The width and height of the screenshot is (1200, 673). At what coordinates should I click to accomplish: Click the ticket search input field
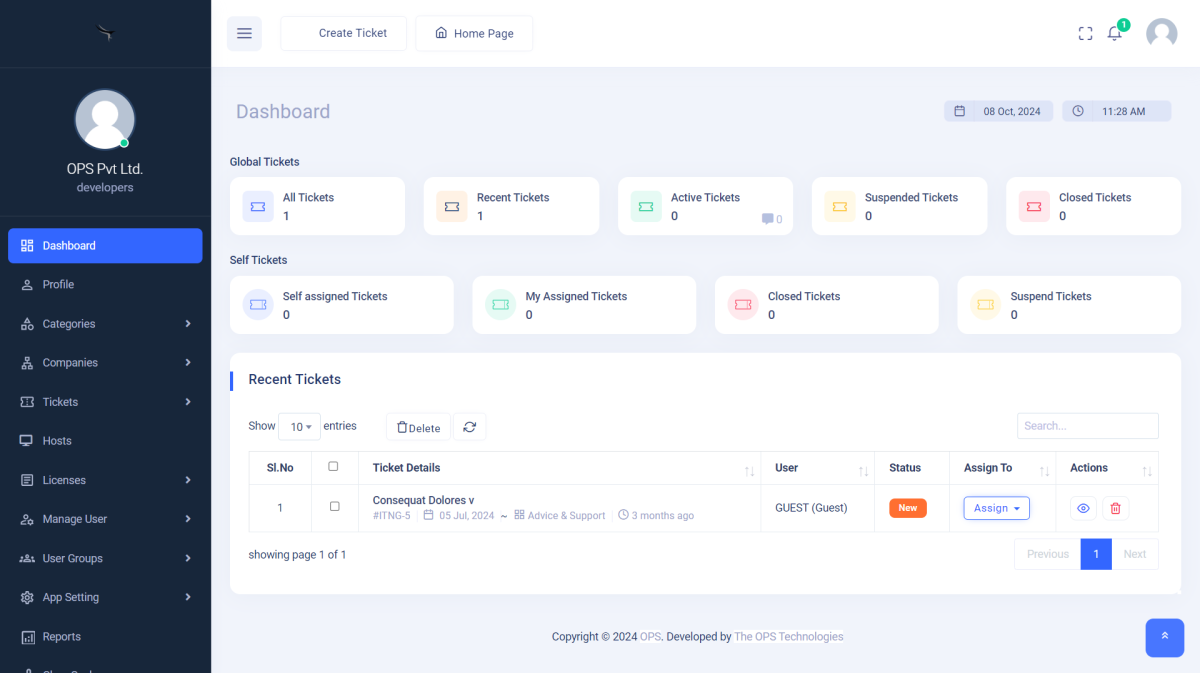pyautogui.click(x=1087, y=426)
